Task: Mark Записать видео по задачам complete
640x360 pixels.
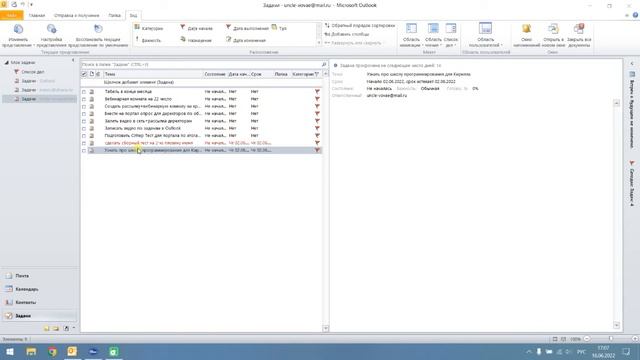Action: click(x=84, y=129)
